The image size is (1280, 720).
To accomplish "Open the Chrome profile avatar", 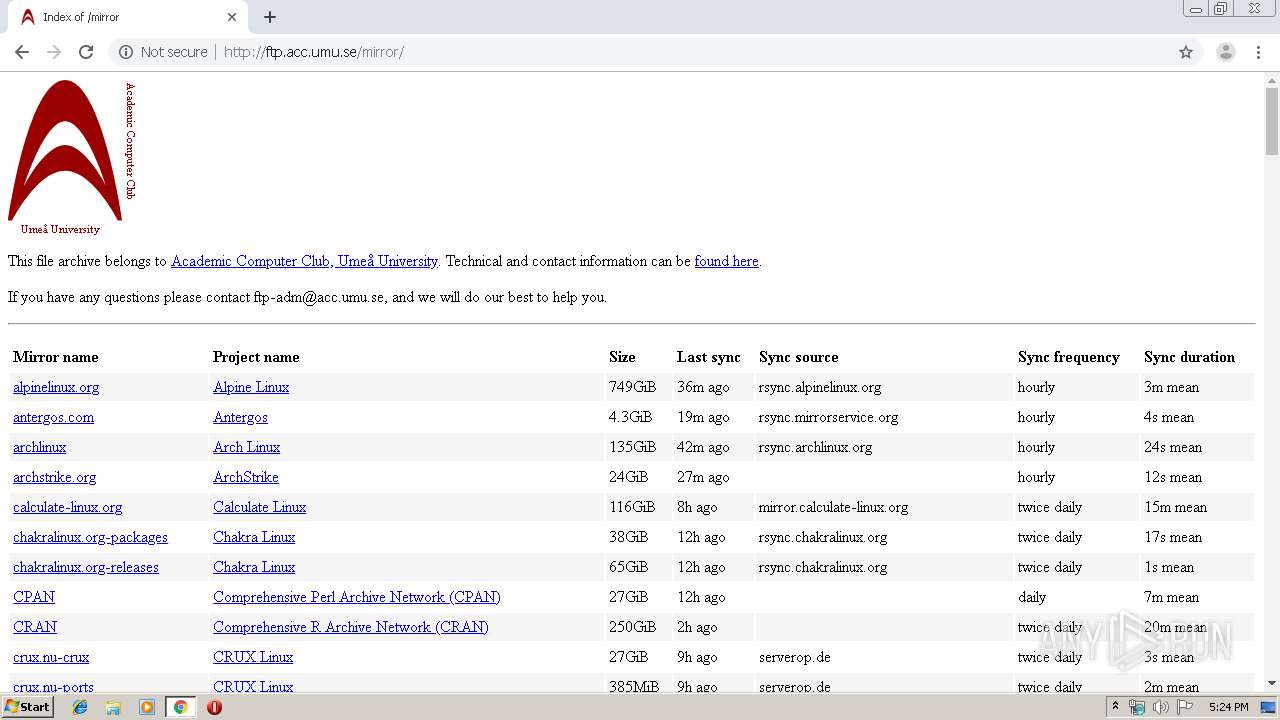I will 1225,52.
